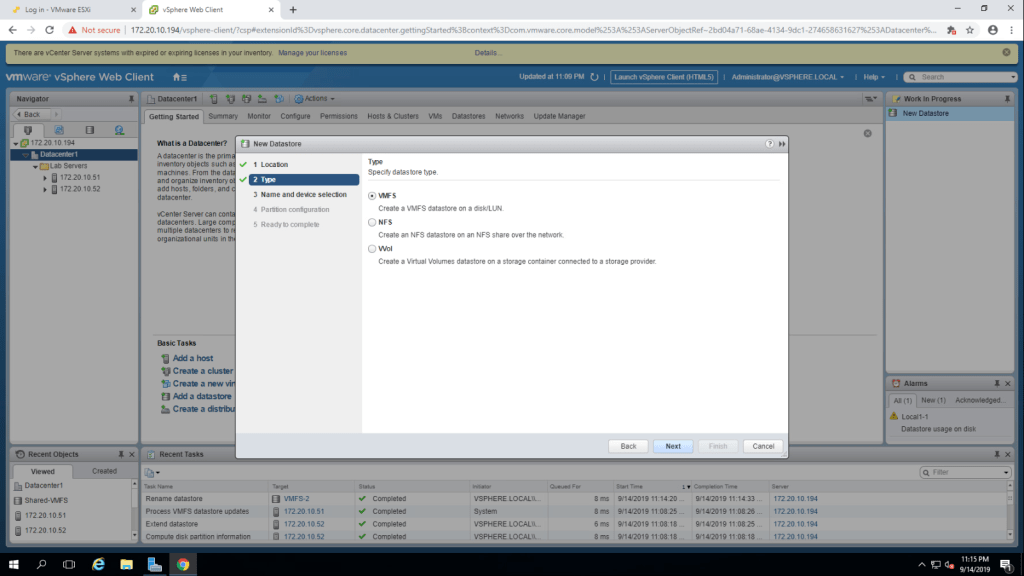The height and width of the screenshot is (576, 1024).
Task: Click Next in the New Datastore wizard
Action: coord(673,446)
